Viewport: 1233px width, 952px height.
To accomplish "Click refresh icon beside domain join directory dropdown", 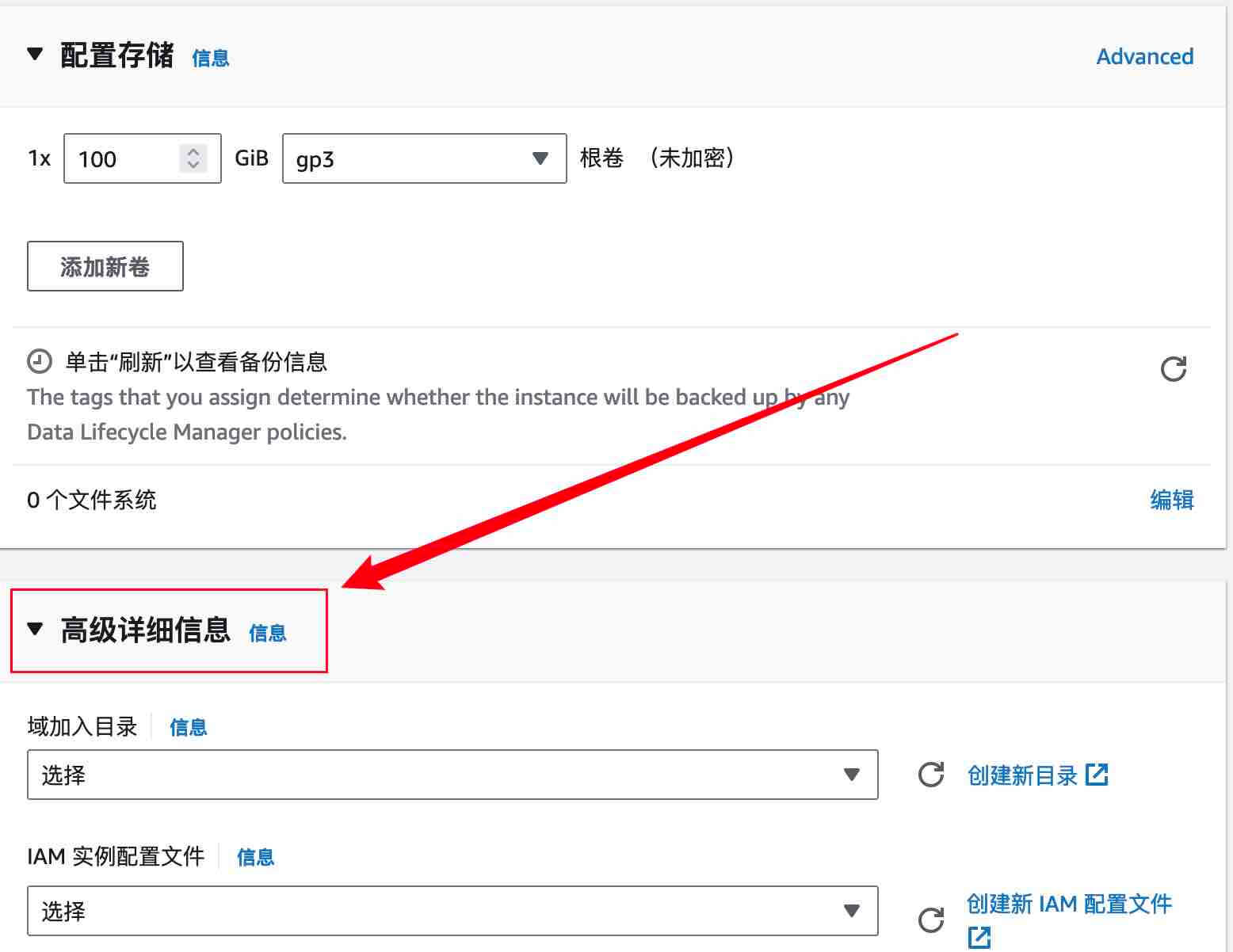I will [930, 775].
